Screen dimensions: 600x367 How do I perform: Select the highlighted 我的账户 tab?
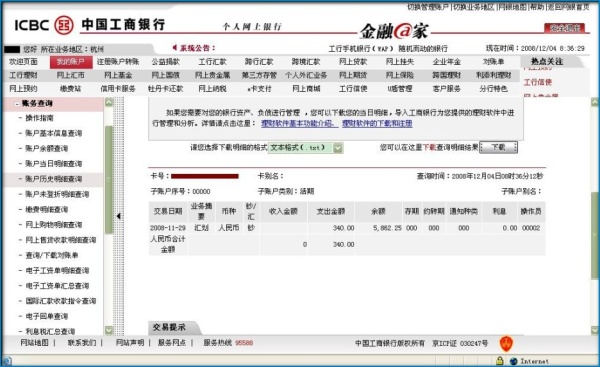[71, 62]
